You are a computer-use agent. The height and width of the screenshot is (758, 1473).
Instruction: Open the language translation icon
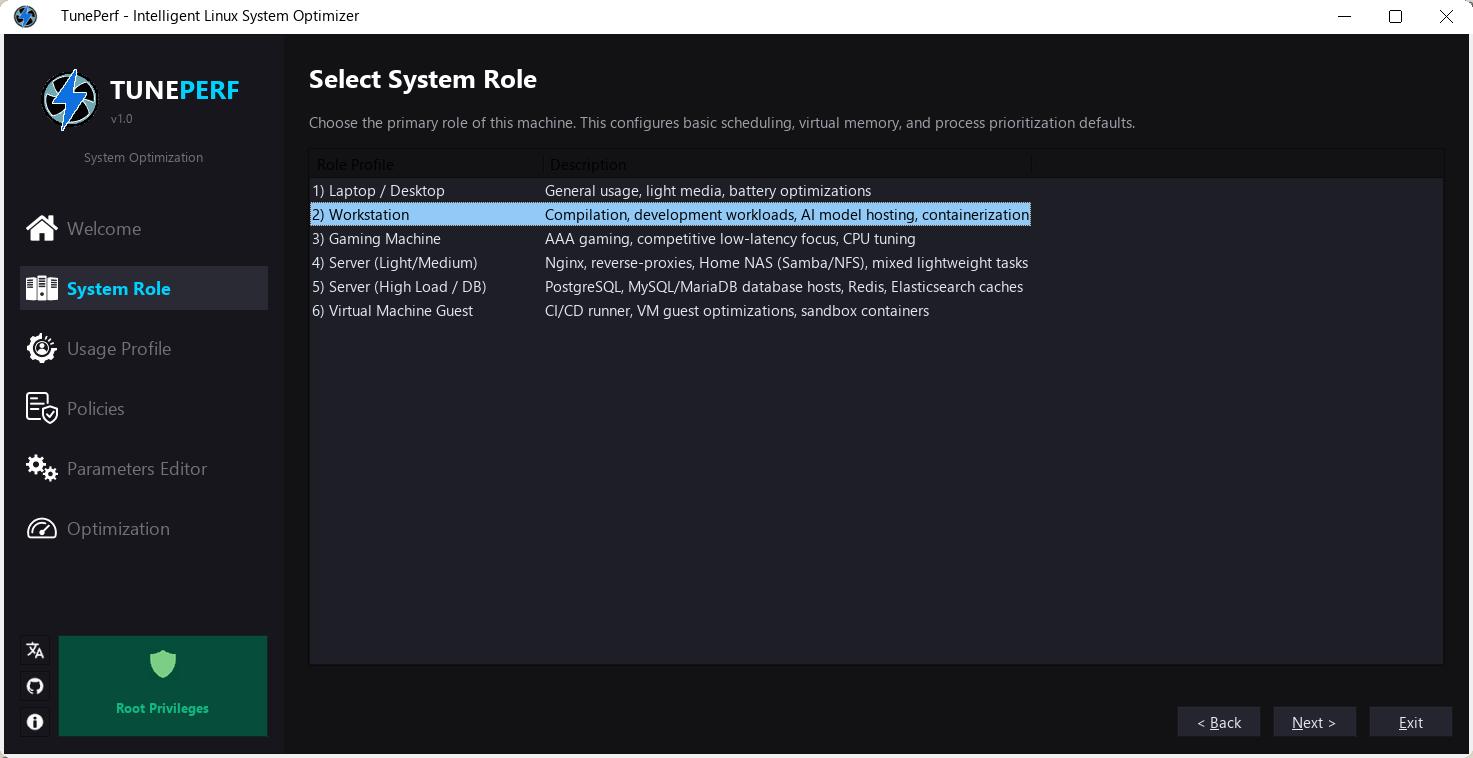pyautogui.click(x=35, y=650)
